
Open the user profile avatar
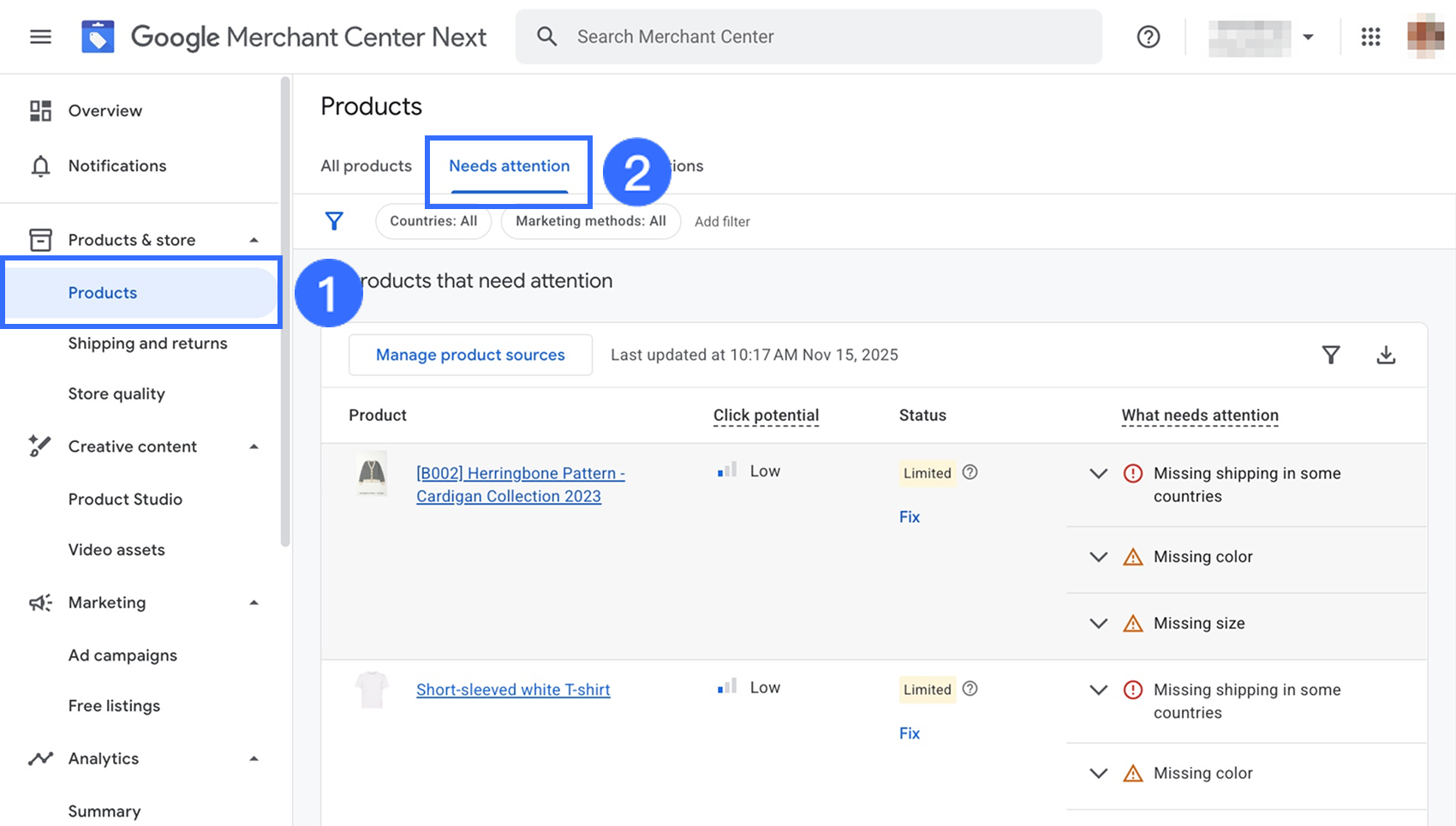point(1424,37)
